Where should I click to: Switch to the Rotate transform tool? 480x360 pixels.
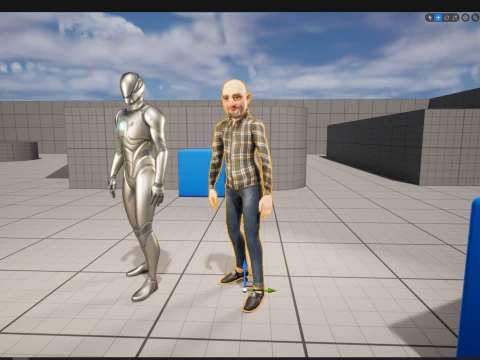[447, 18]
